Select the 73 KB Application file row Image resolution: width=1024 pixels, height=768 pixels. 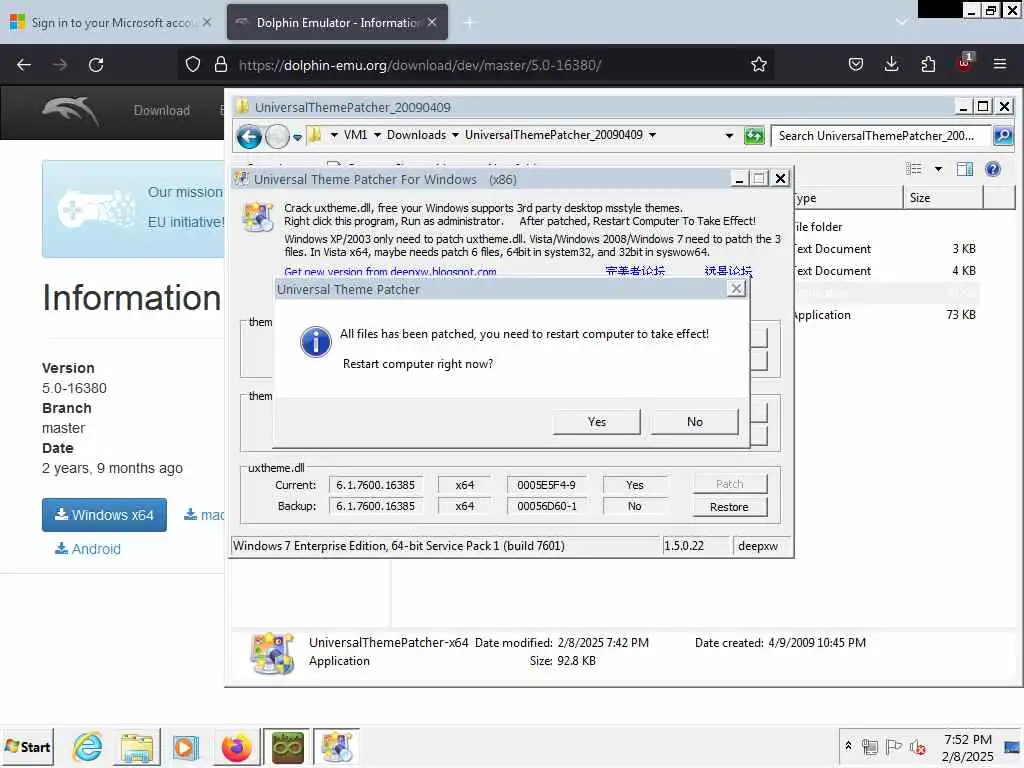click(x=886, y=315)
